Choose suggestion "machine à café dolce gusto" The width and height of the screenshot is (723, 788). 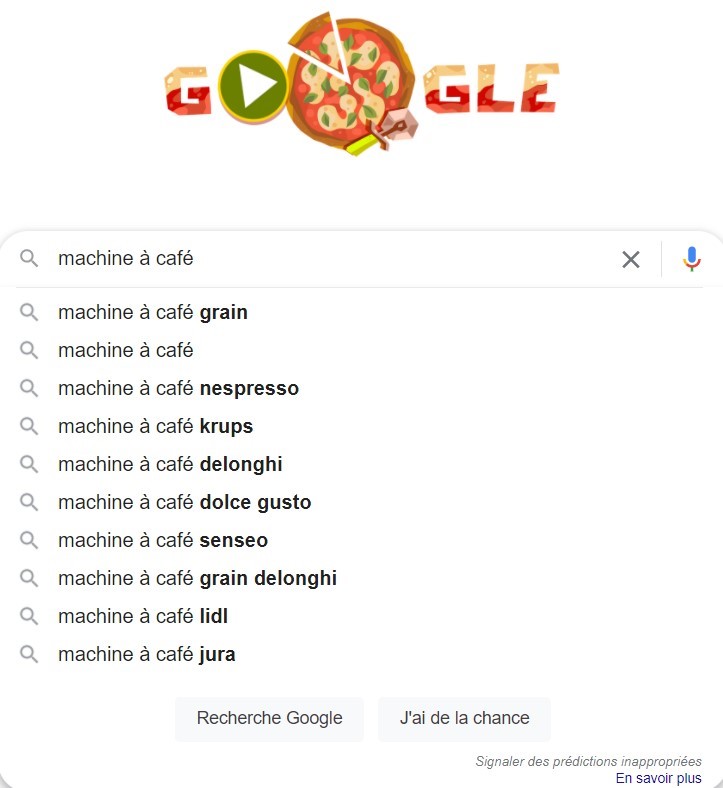184,502
